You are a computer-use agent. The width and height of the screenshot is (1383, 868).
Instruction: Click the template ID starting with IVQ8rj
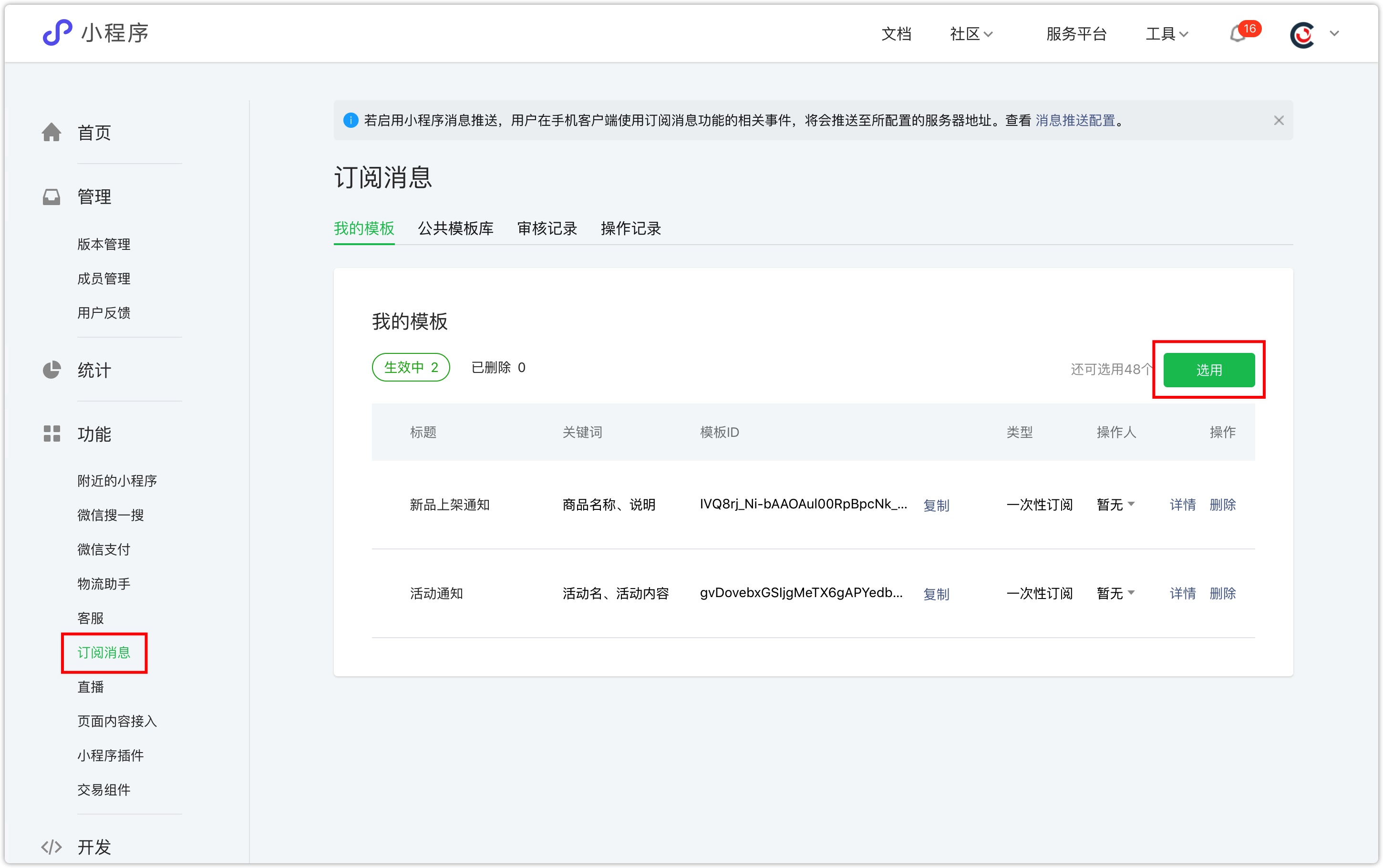804,504
